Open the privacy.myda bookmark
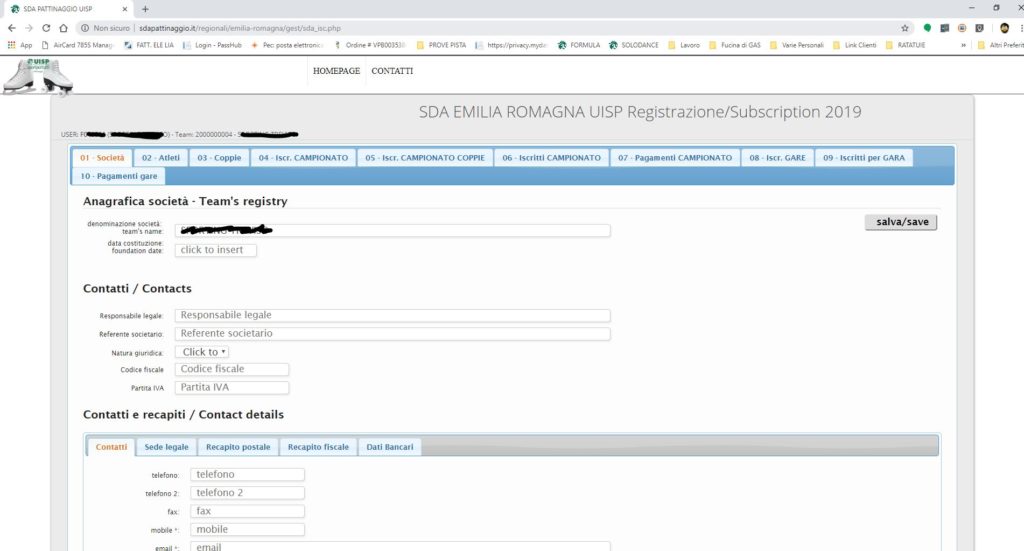The image size is (1024, 551). tap(511, 45)
